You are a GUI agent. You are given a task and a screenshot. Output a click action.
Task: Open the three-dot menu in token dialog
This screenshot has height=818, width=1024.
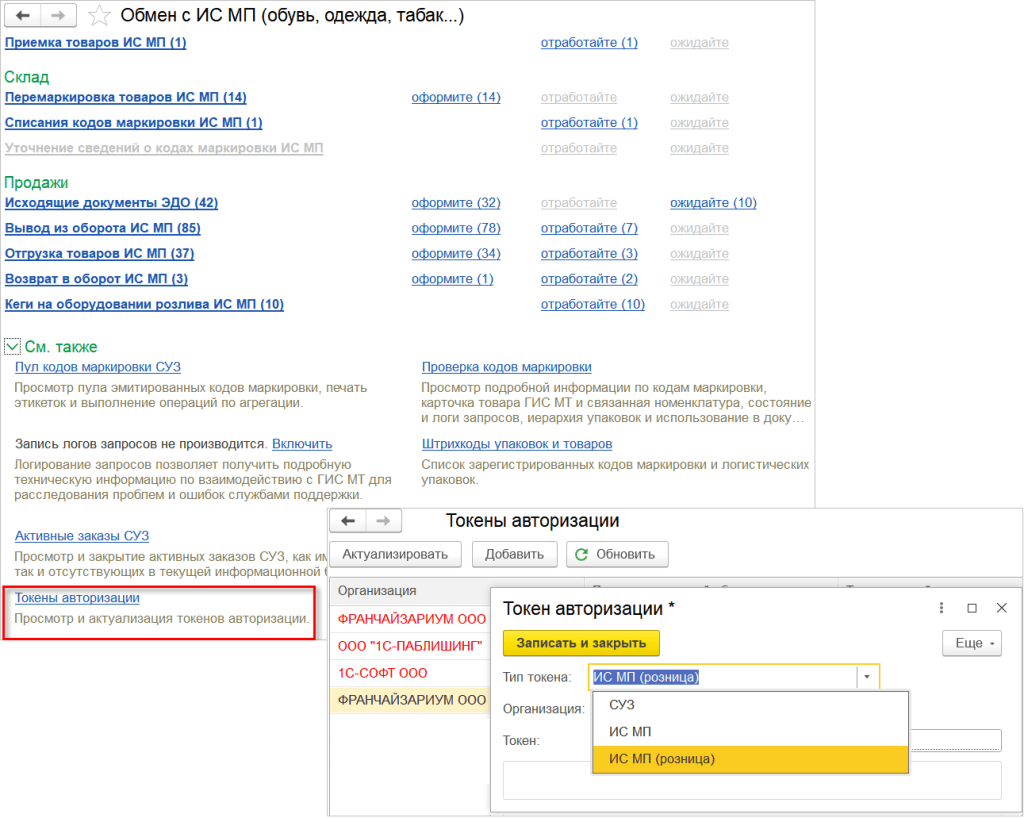(x=941, y=608)
